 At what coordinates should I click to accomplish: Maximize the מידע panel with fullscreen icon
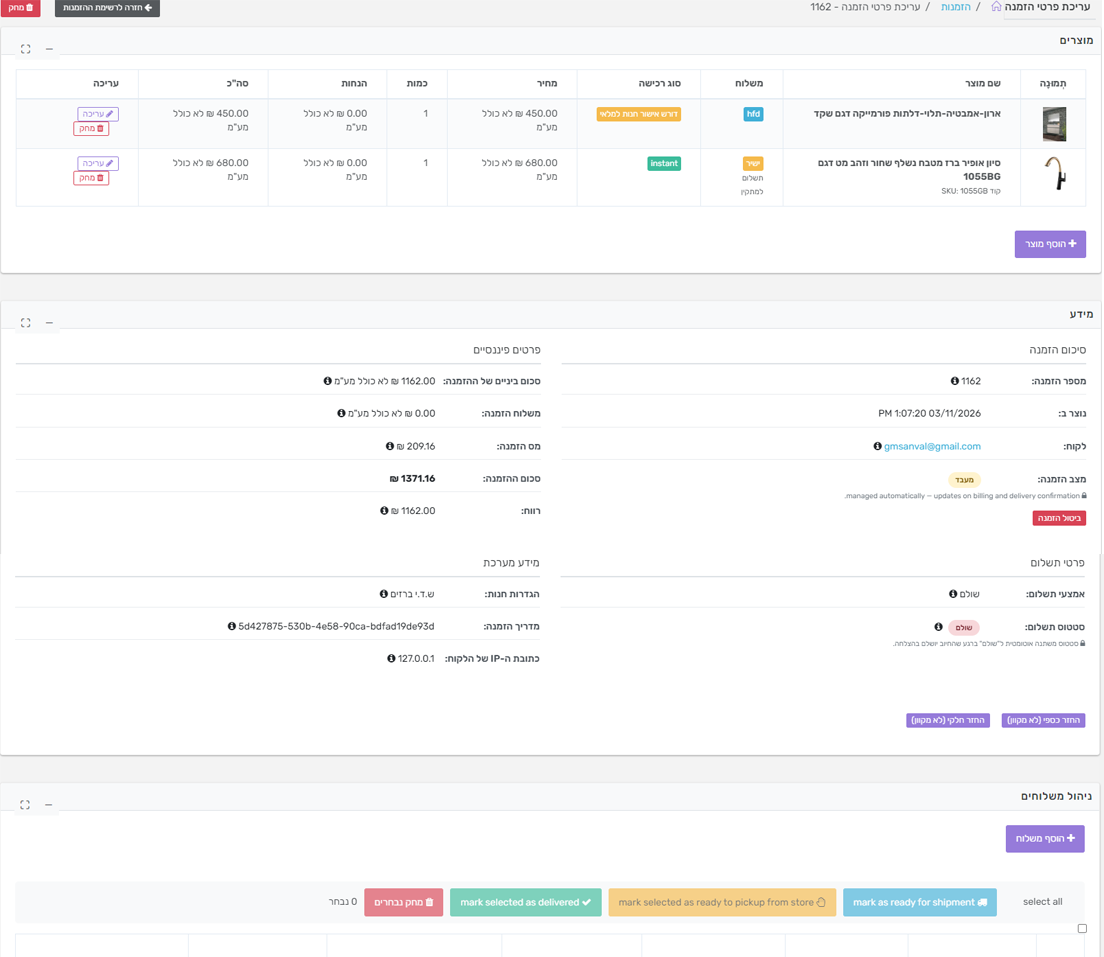(x=26, y=323)
